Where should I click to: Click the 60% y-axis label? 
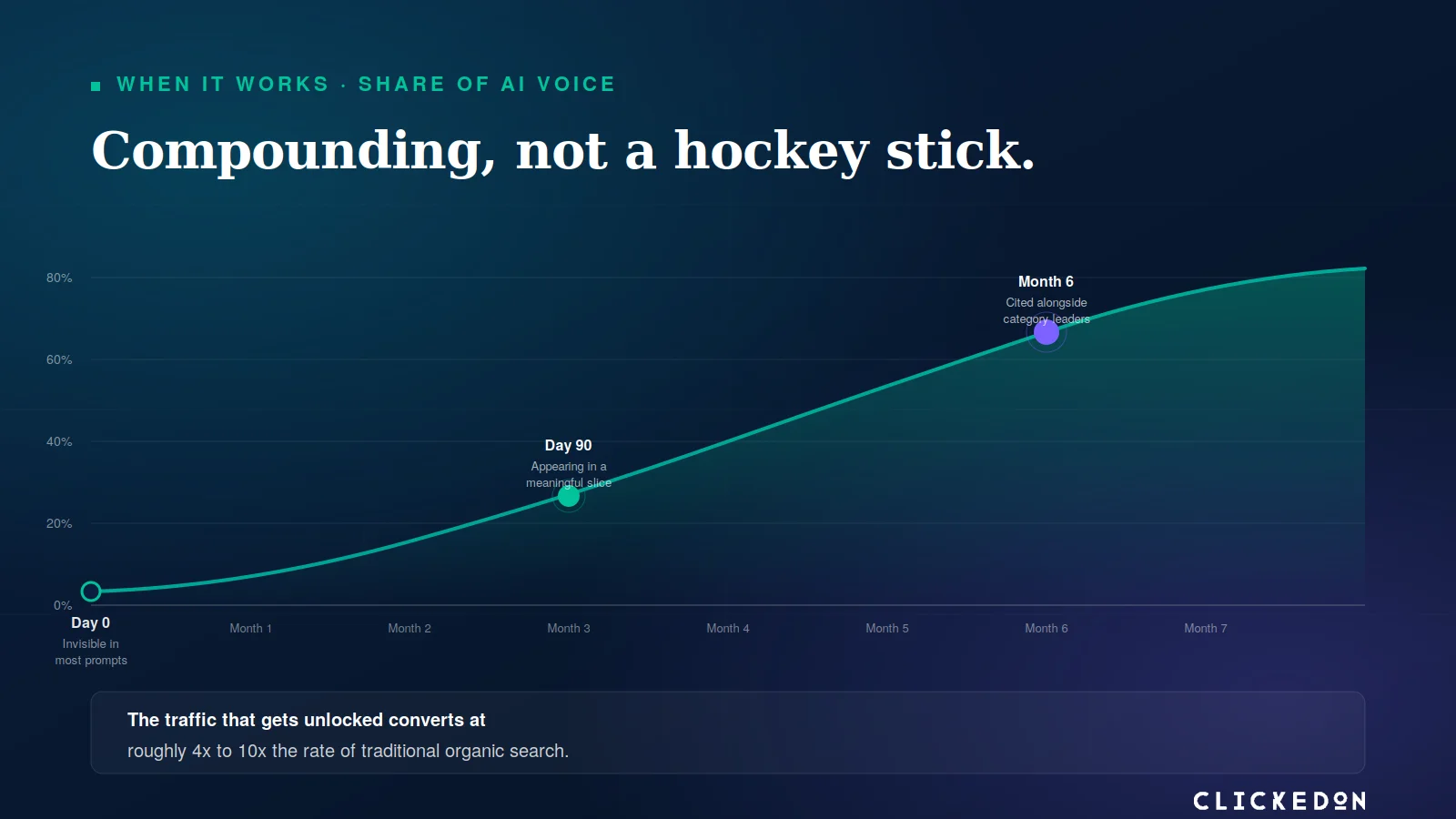[59, 359]
